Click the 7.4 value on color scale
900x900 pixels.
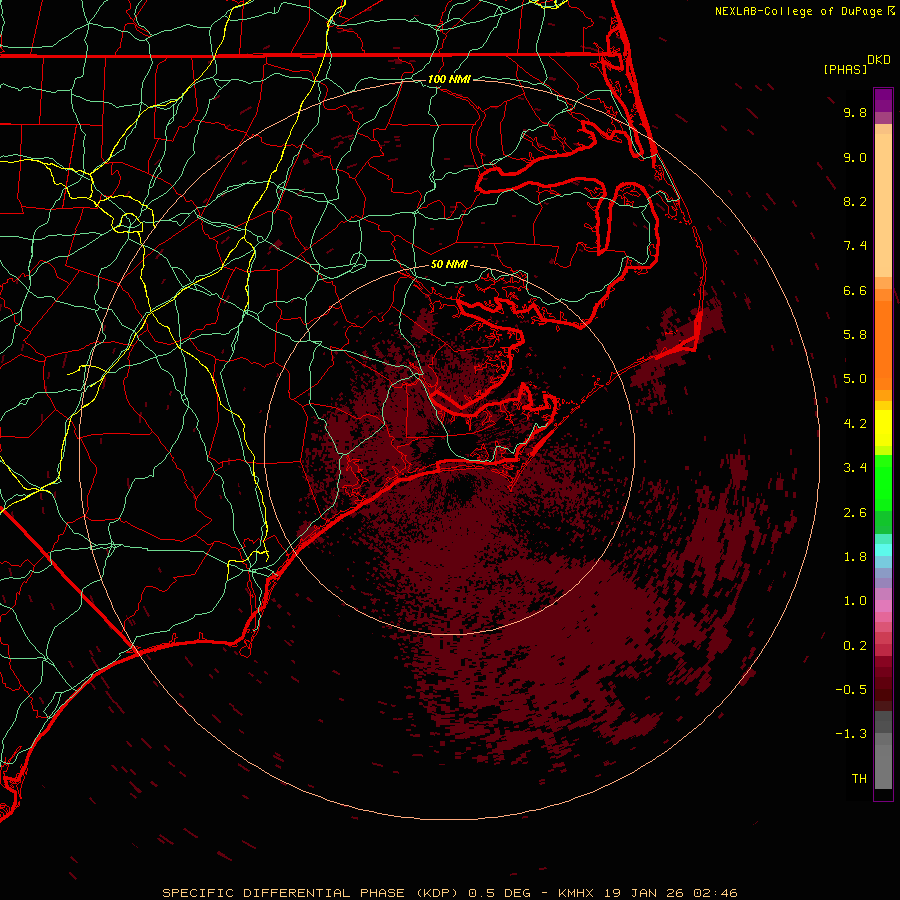click(x=855, y=246)
